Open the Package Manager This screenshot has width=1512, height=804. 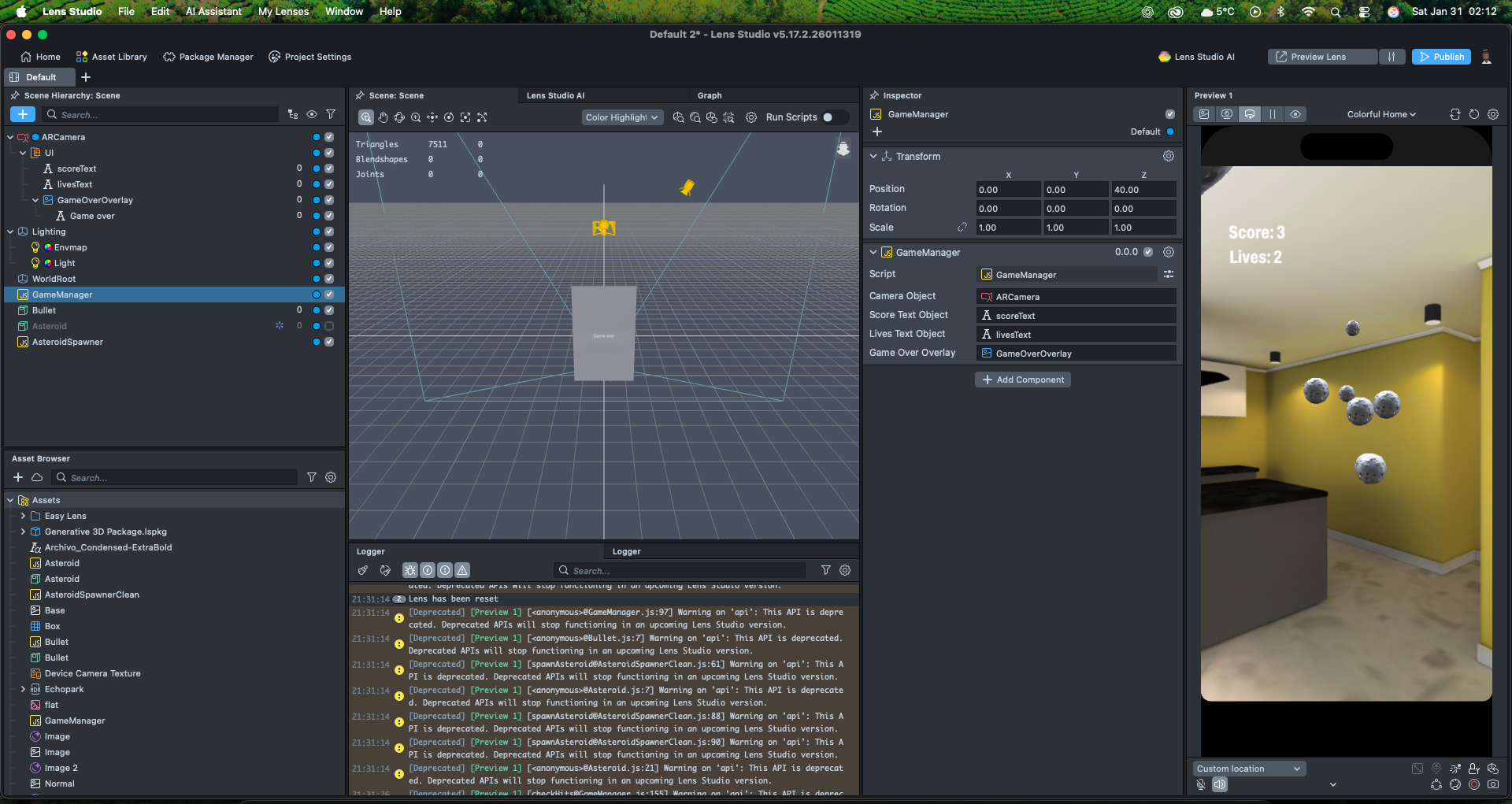[208, 57]
